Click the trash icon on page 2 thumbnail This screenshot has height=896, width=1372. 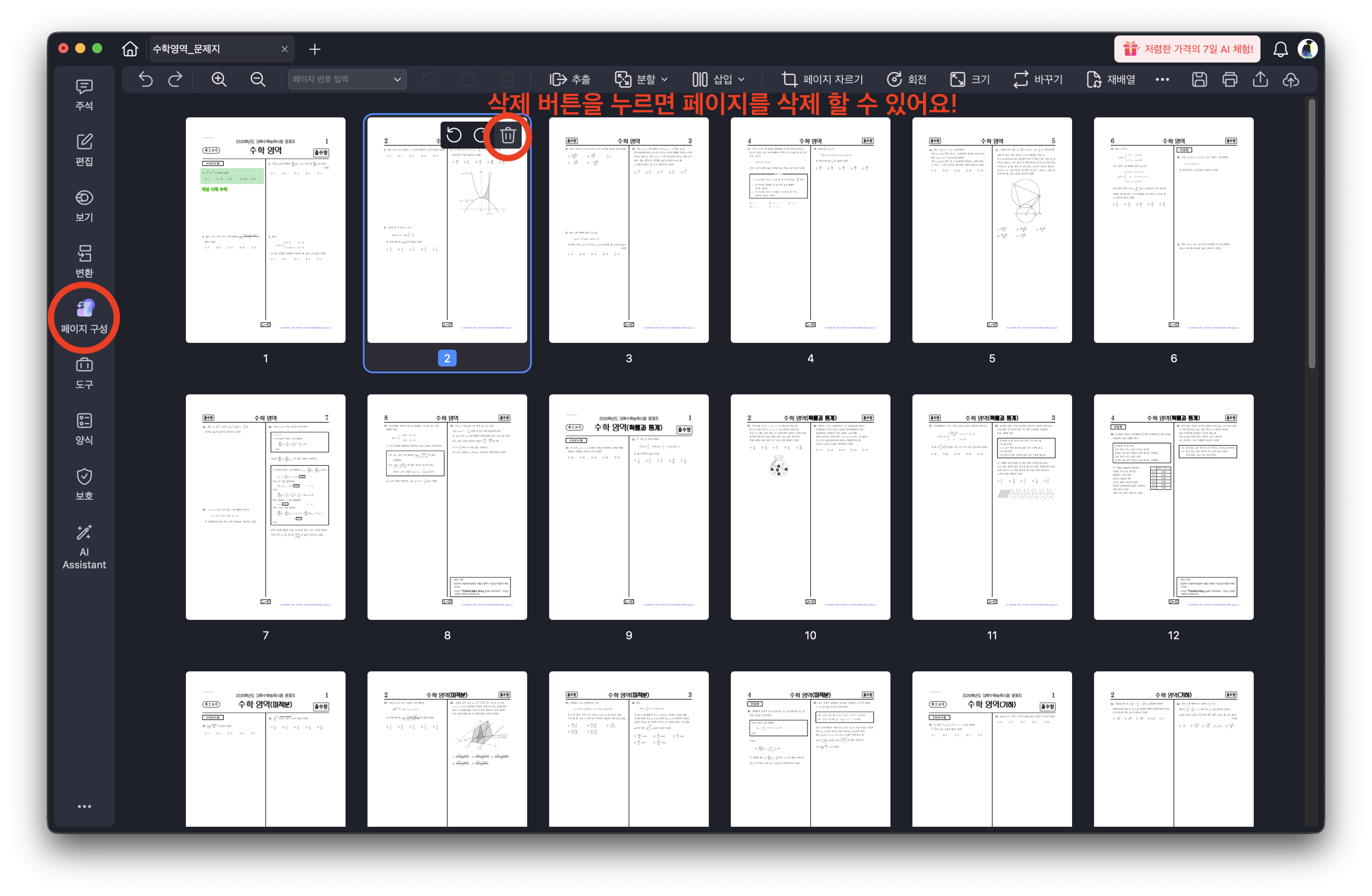point(507,136)
